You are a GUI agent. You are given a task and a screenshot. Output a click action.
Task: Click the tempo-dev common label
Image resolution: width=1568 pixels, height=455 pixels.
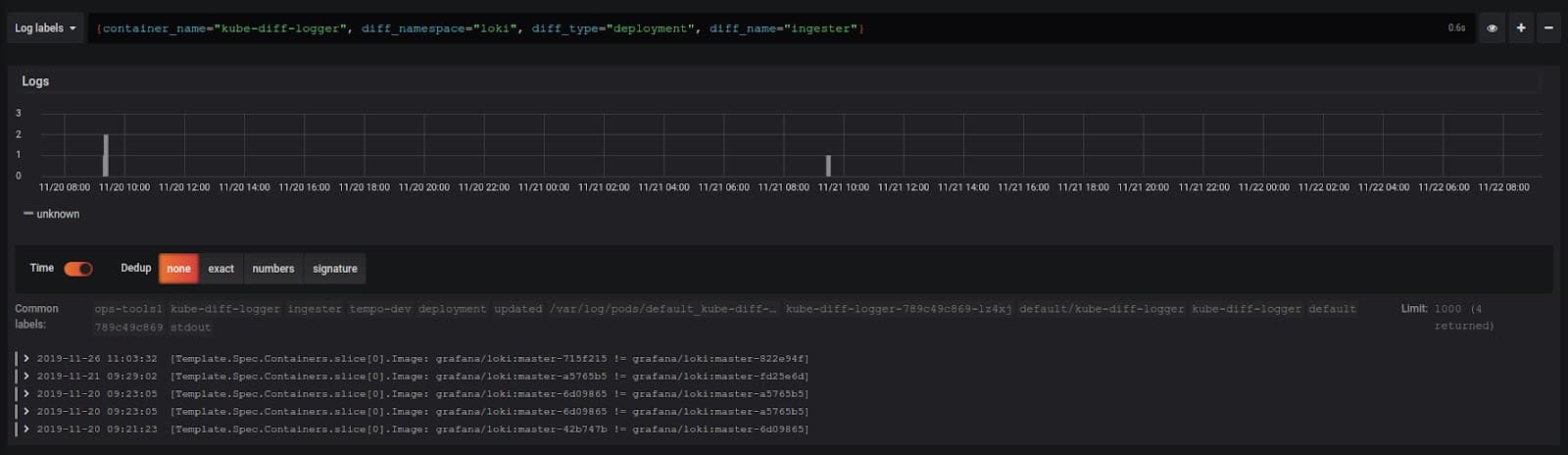coord(380,309)
